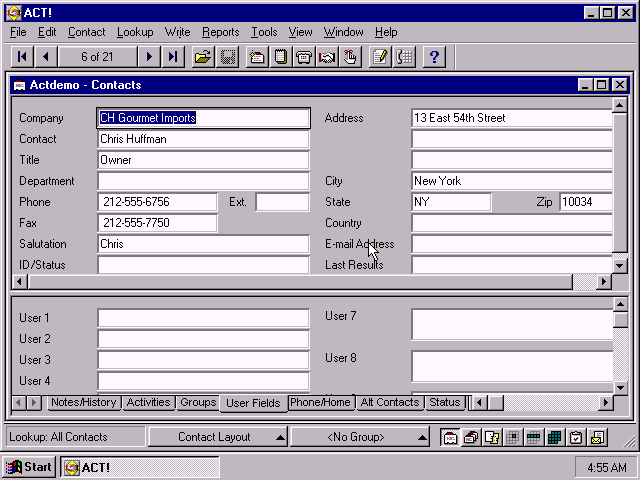Image resolution: width=640 pixels, height=480 pixels.
Task: Select the User Fields tab
Action: [253, 403]
